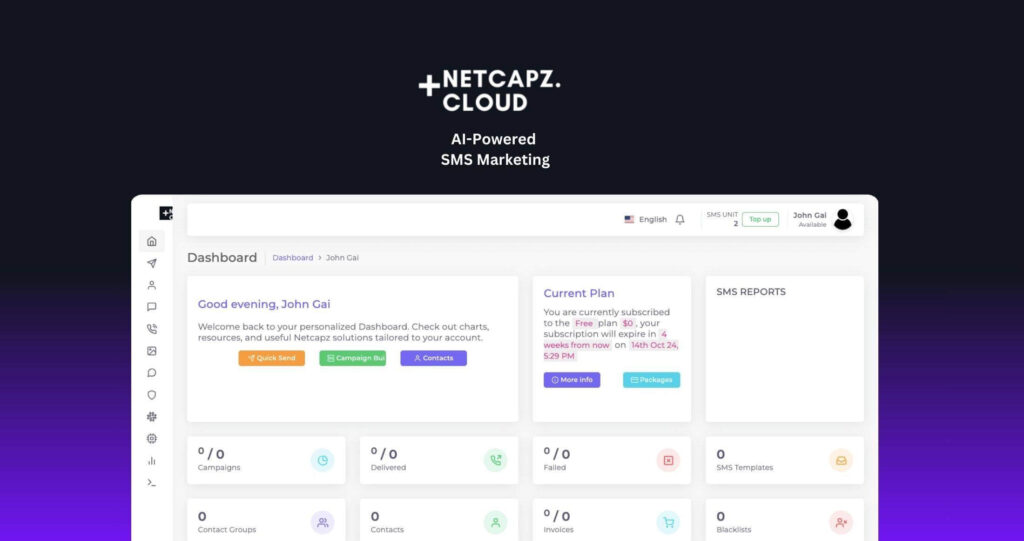Open the round chat bubble sidebar icon

[x=152, y=373]
